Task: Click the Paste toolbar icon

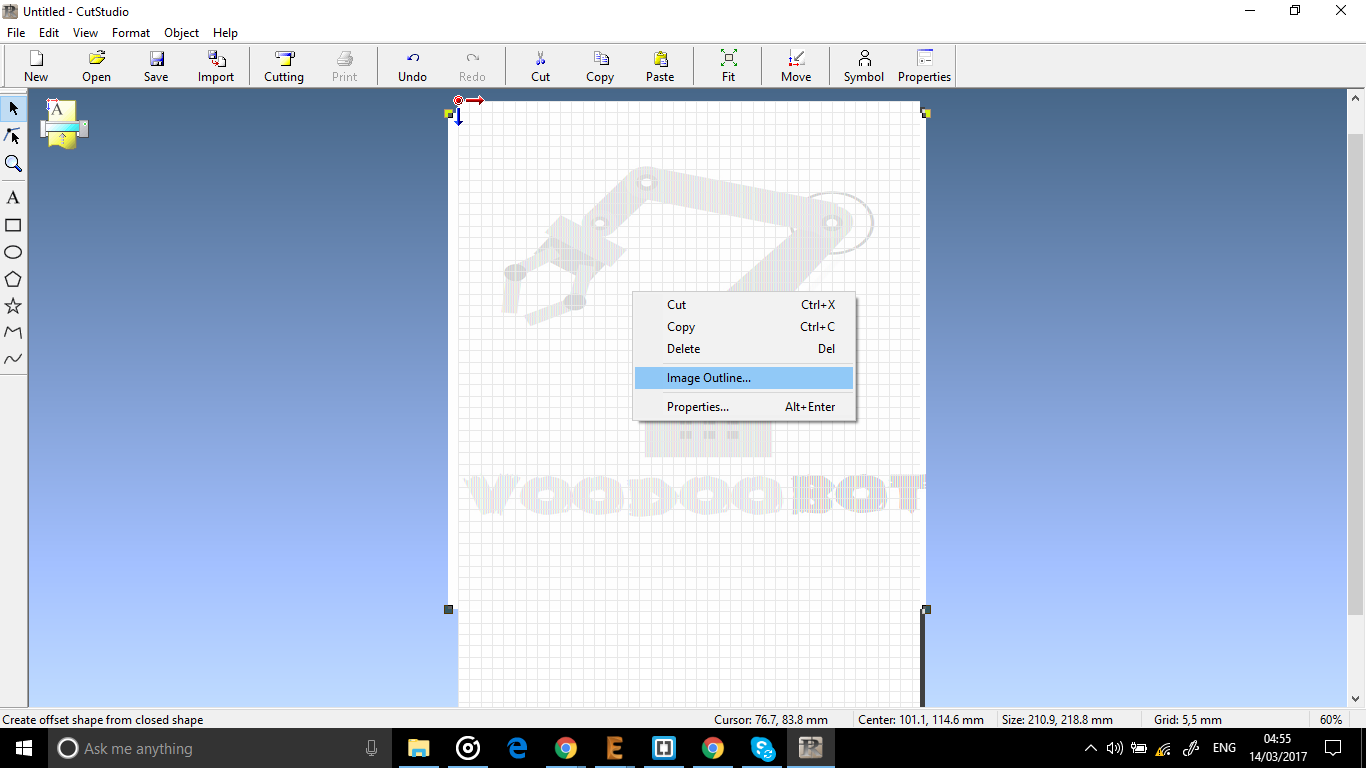Action: [660, 66]
